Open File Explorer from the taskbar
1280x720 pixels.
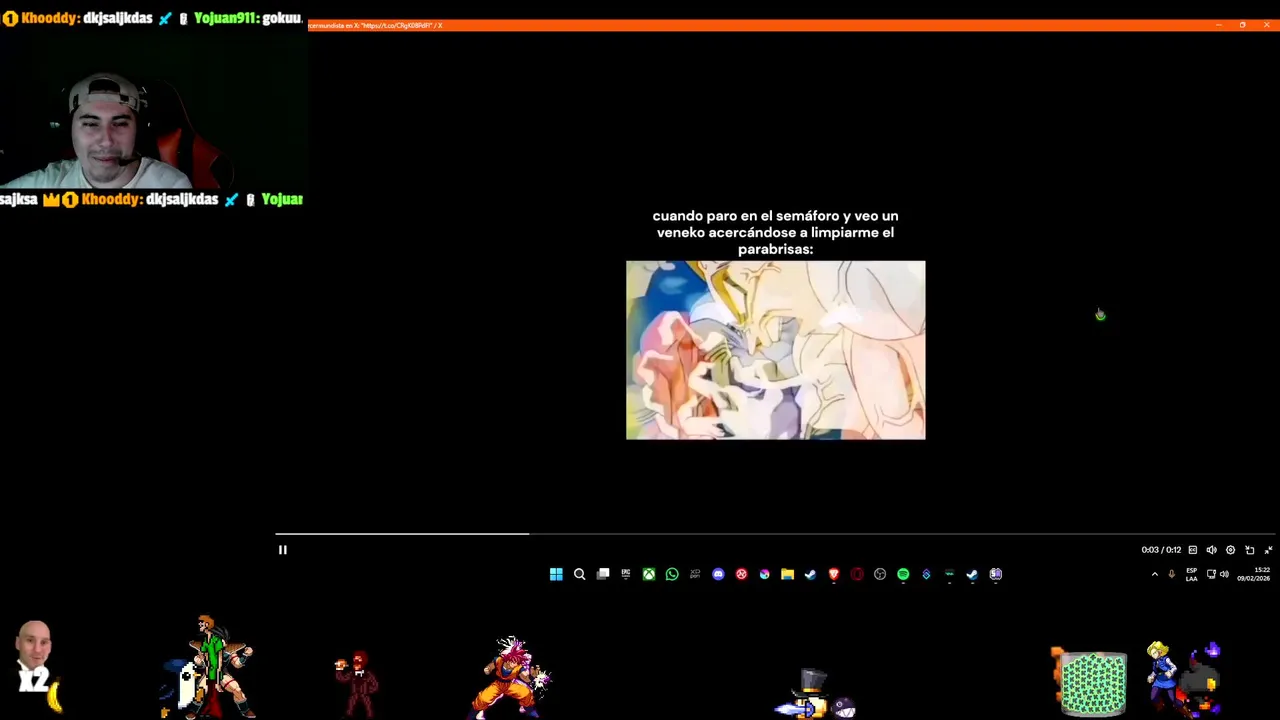coord(787,574)
